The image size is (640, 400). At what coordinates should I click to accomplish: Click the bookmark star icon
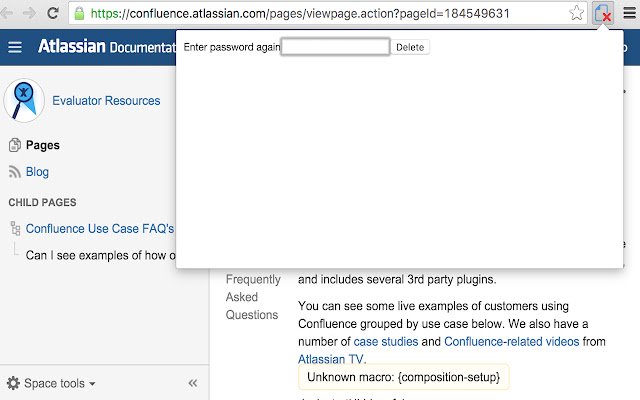576,13
